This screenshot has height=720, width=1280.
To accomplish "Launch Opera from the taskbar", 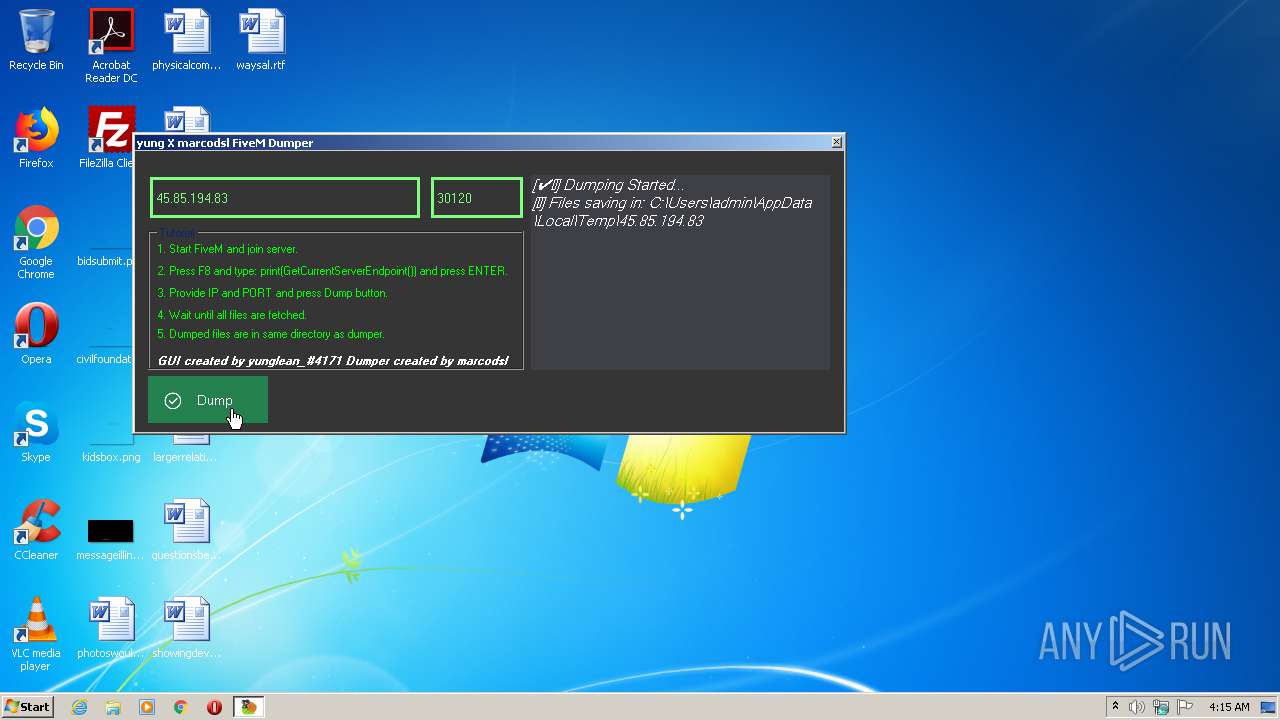I will pyautogui.click(x=214, y=707).
